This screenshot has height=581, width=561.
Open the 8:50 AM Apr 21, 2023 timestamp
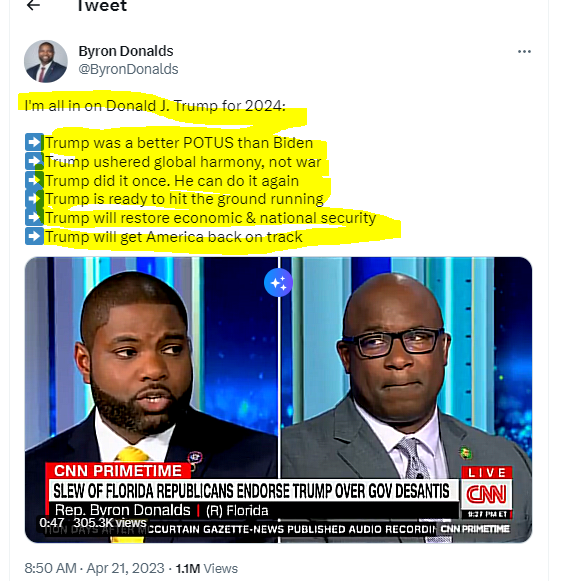(x=94, y=568)
